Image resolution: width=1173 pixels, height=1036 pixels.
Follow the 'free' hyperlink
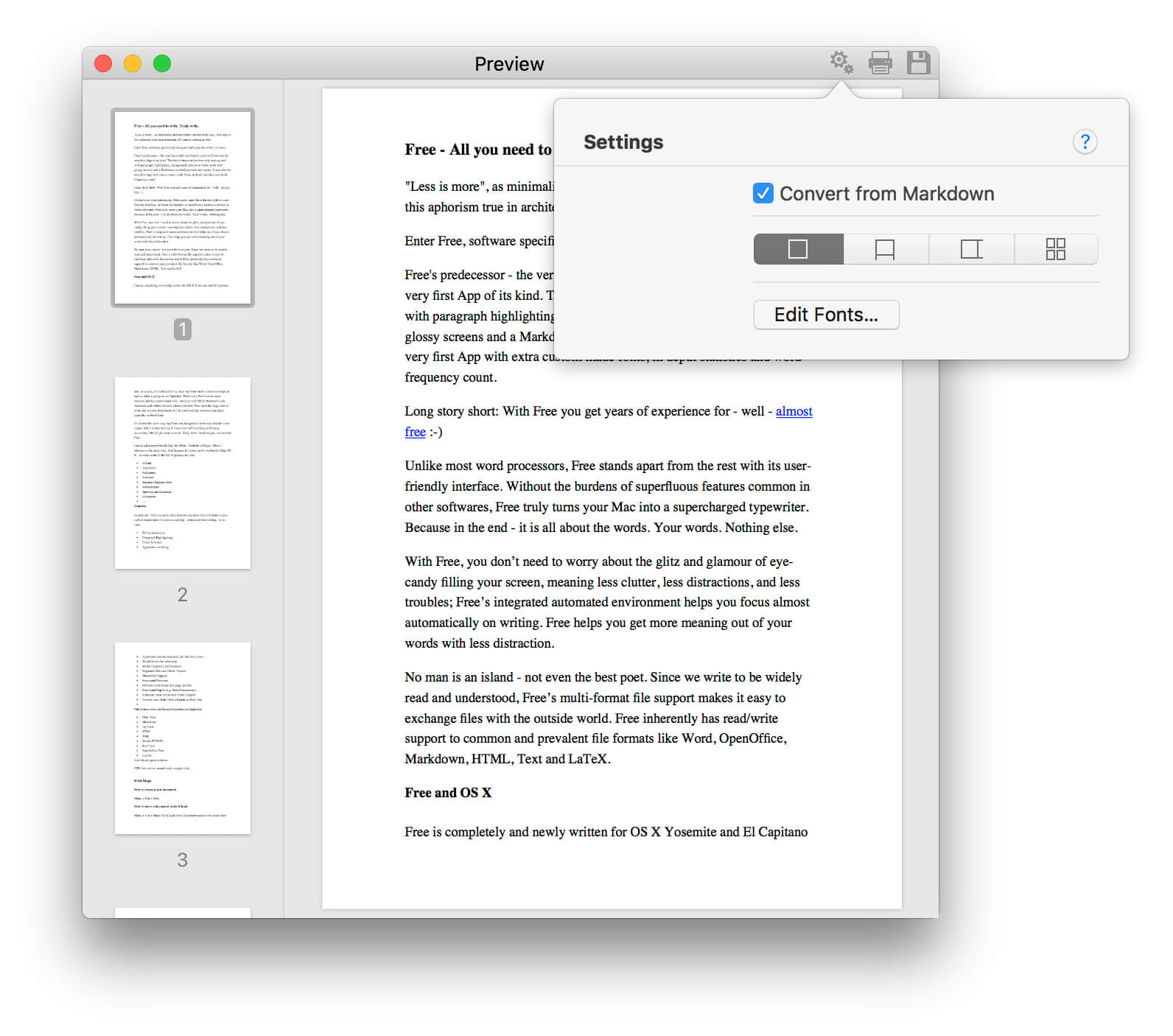[x=415, y=432]
